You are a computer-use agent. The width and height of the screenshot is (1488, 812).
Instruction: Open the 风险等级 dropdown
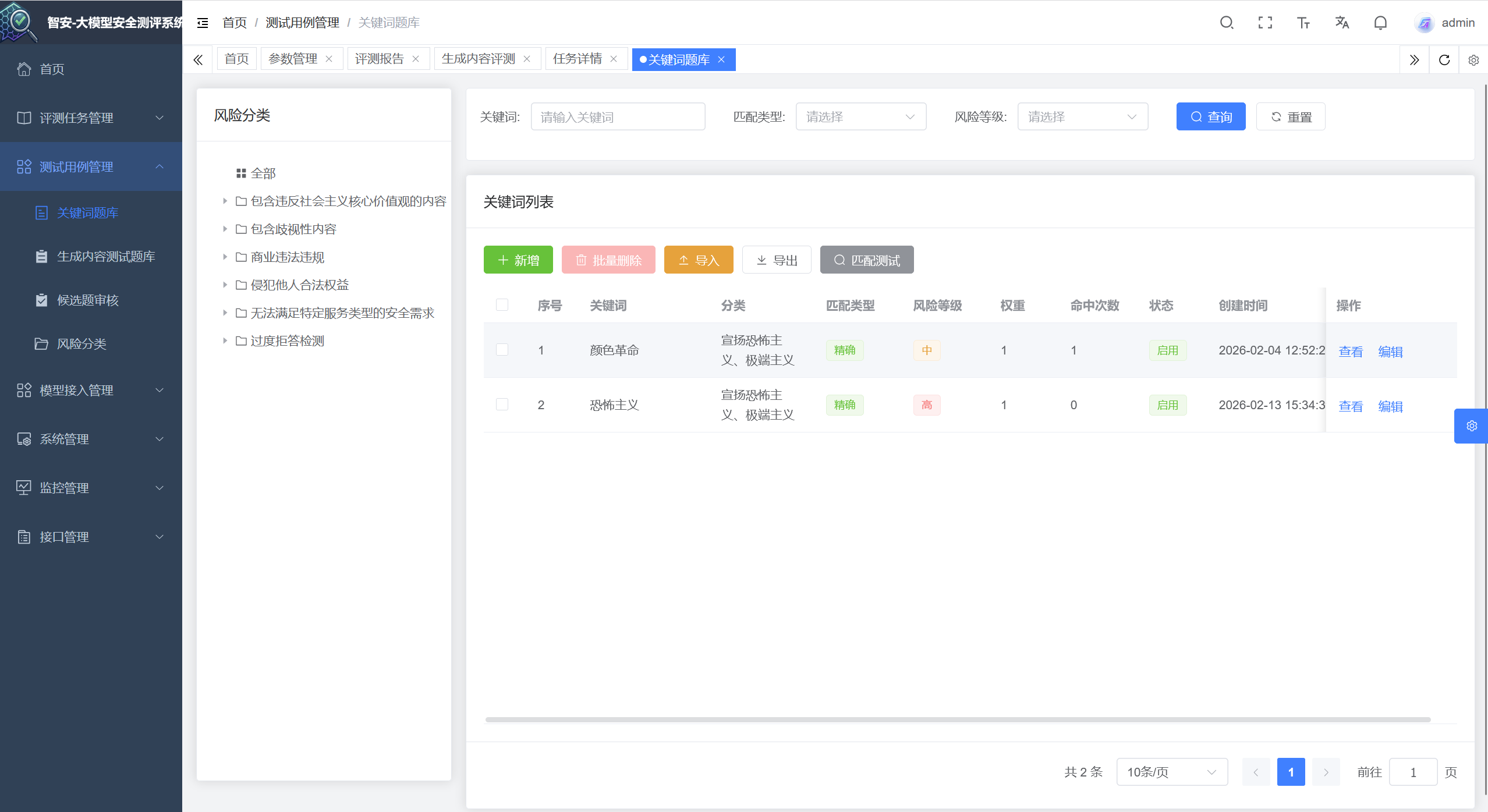tap(1082, 116)
